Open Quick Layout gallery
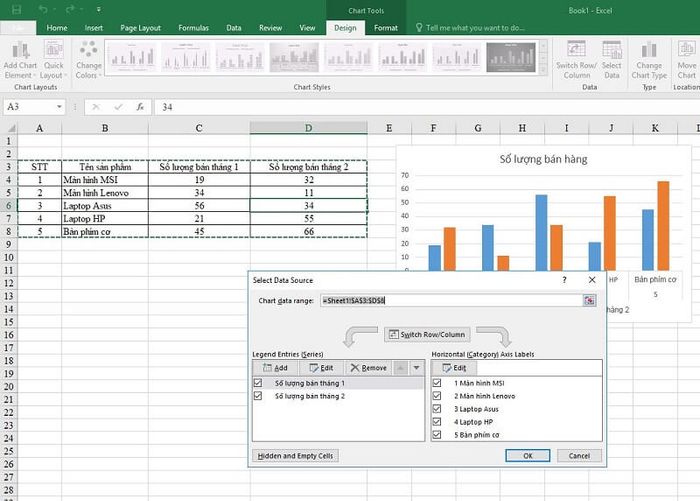The image size is (700, 501). click(54, 60)
